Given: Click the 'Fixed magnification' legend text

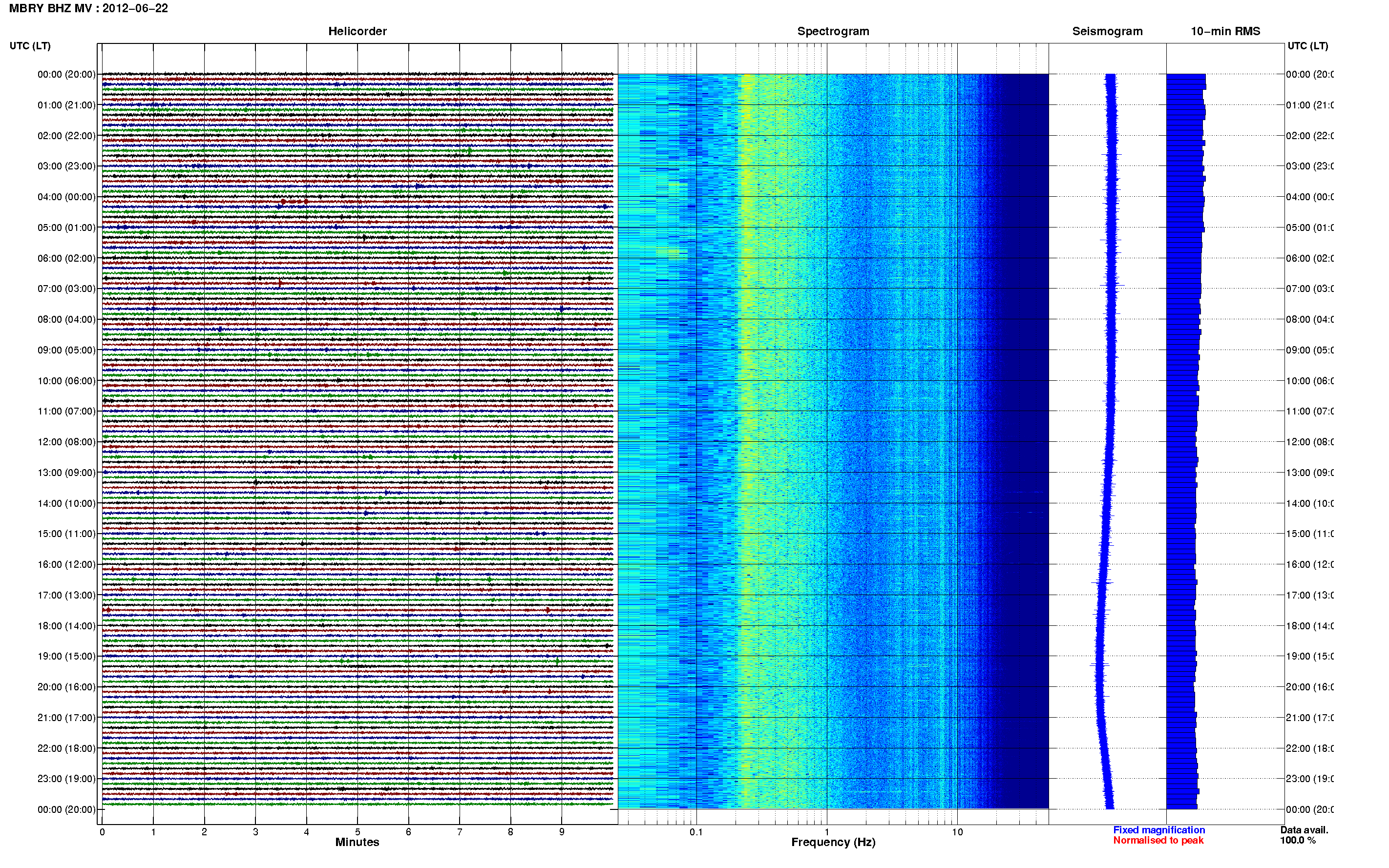Looking at the screenshot, I should pyautogui.click(x=1159, y=830).
